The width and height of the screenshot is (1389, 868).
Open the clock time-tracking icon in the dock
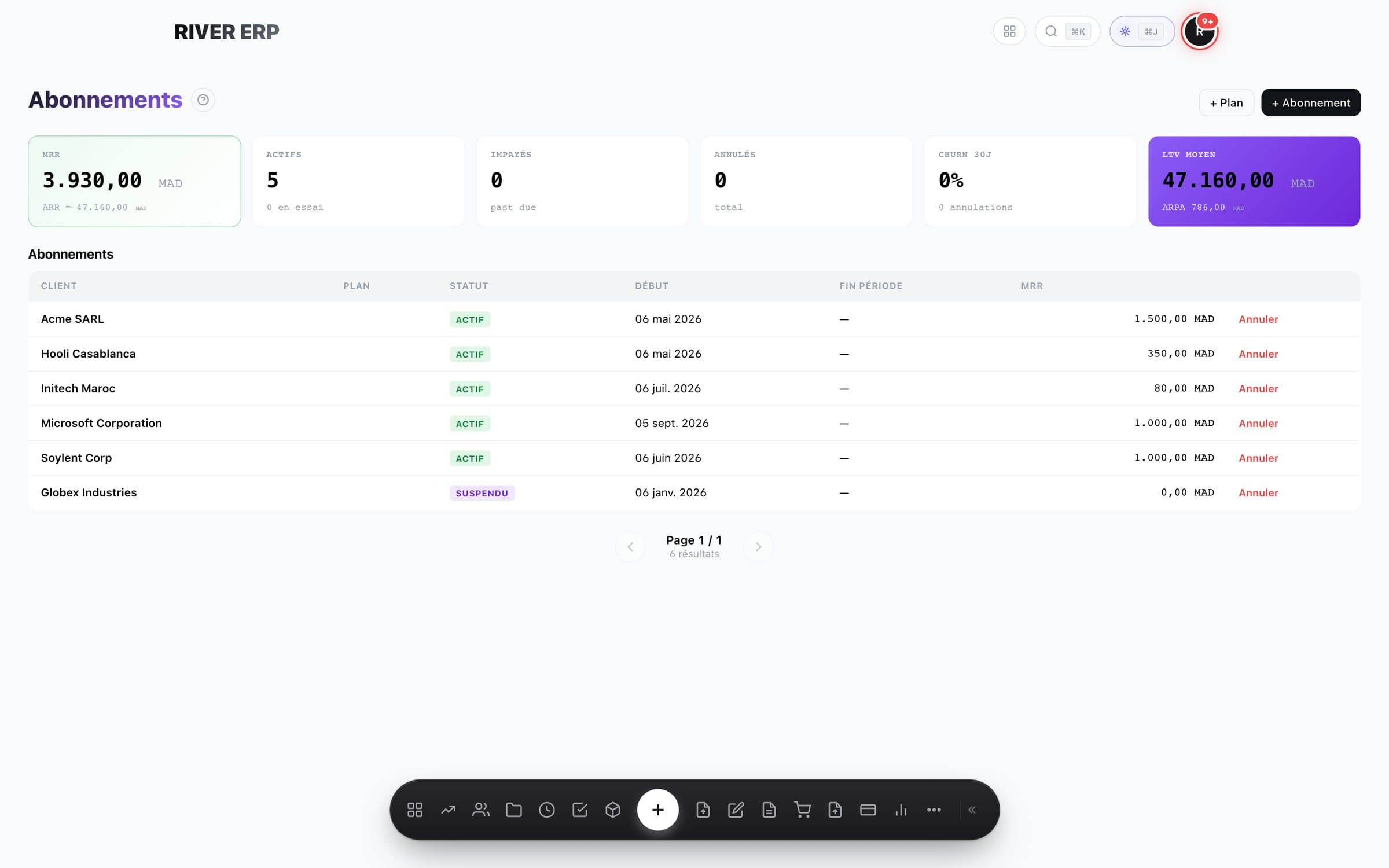pyautogui.click(x=547, y=810)
